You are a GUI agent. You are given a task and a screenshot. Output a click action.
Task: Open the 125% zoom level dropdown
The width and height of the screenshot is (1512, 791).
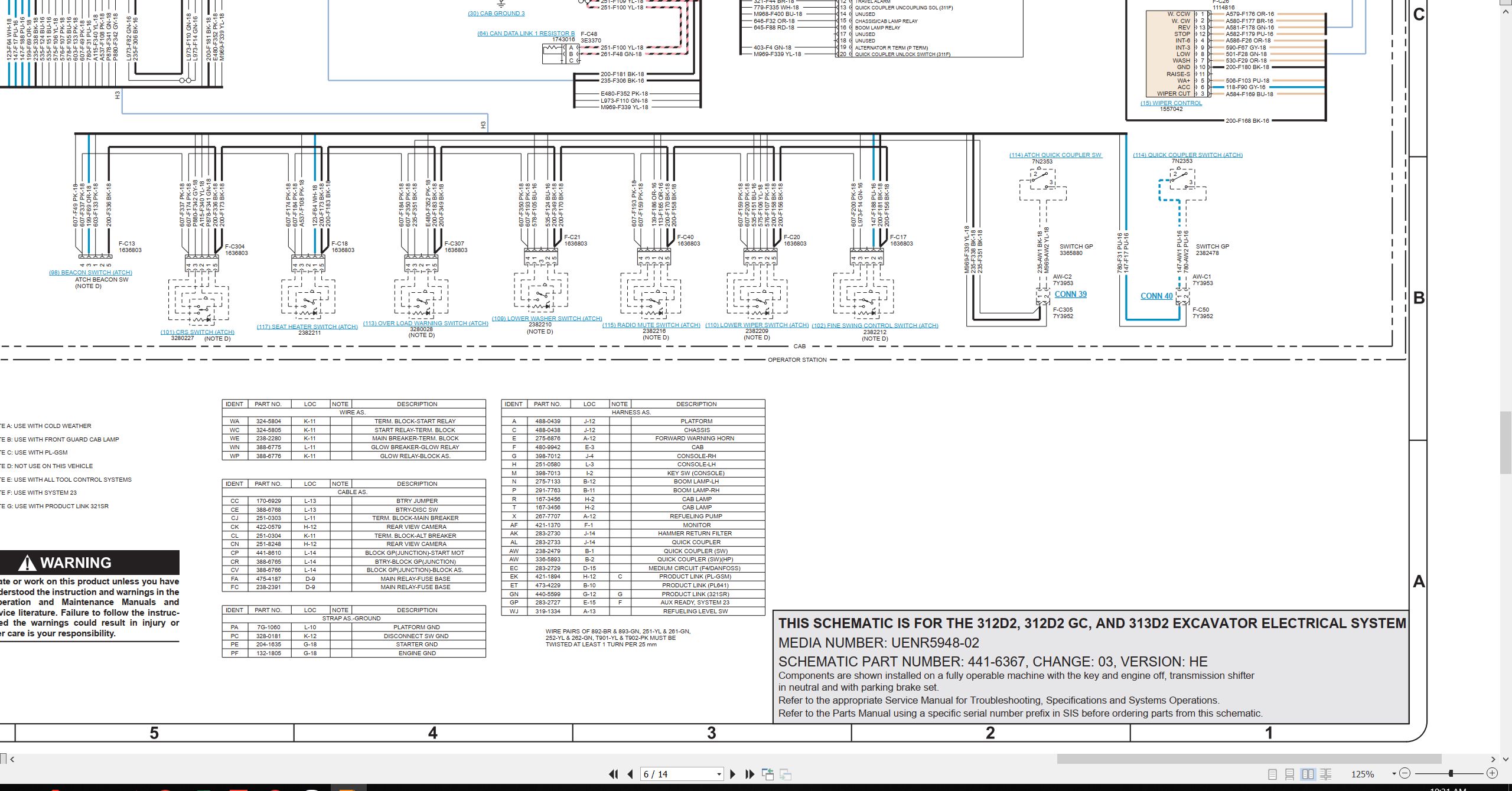[1394, 774]
